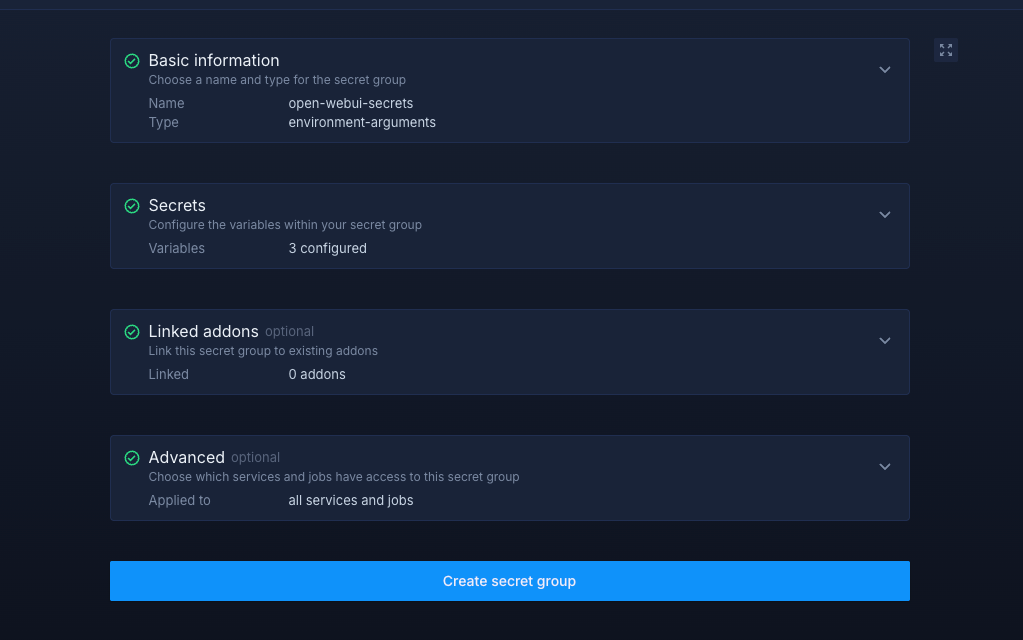
Task: Click the '0 addons' linked summary
Action: click(x=316, y=375)
